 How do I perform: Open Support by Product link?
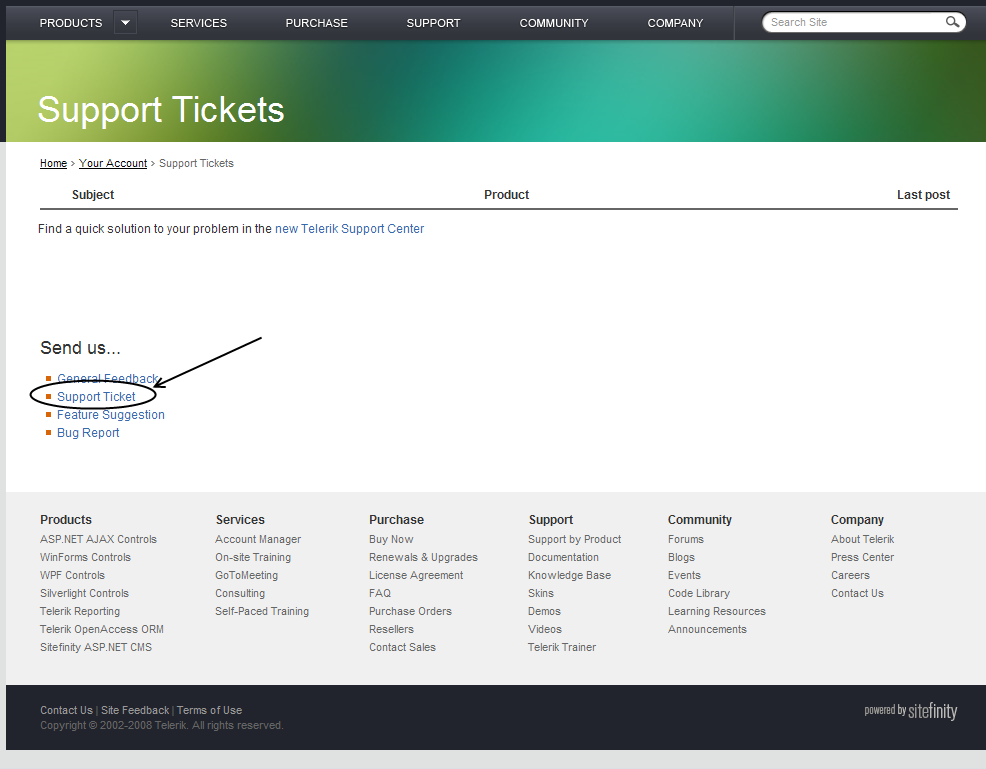pyautogui.click(x=575, y=539)
